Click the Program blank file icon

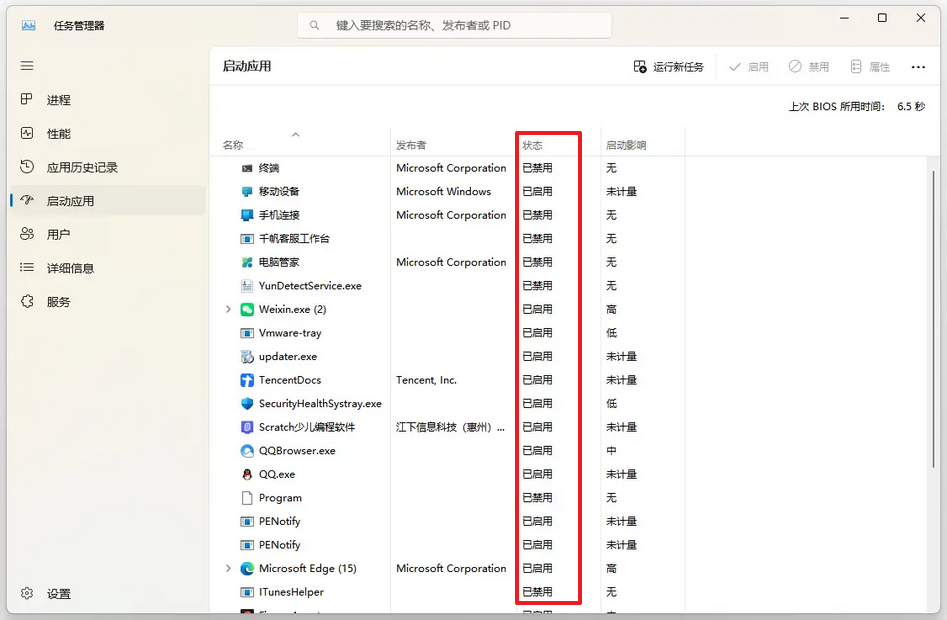(x=247, y=498)
